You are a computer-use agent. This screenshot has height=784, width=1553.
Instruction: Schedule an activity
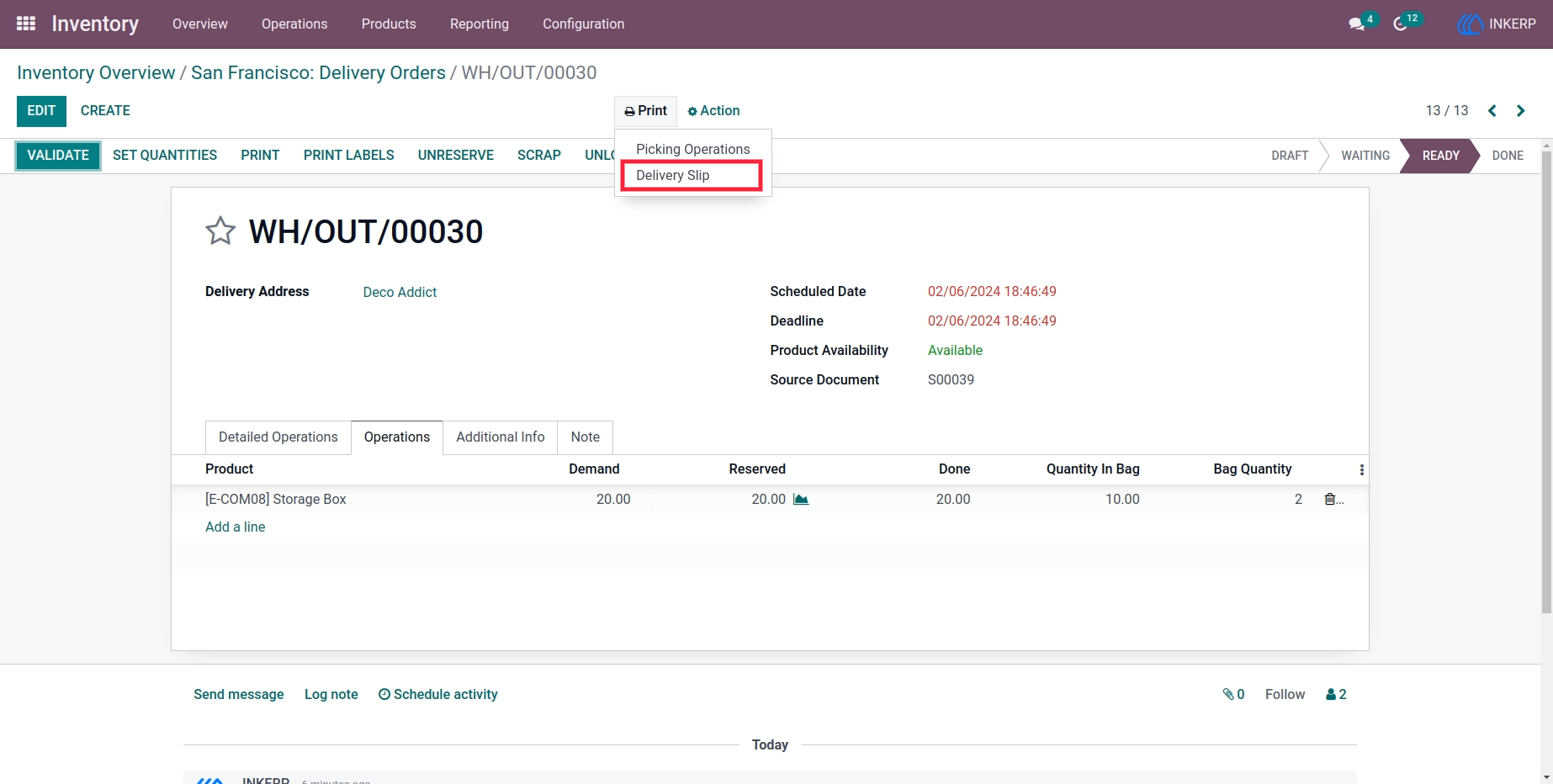pyautogui.click(x=438, y=694)
